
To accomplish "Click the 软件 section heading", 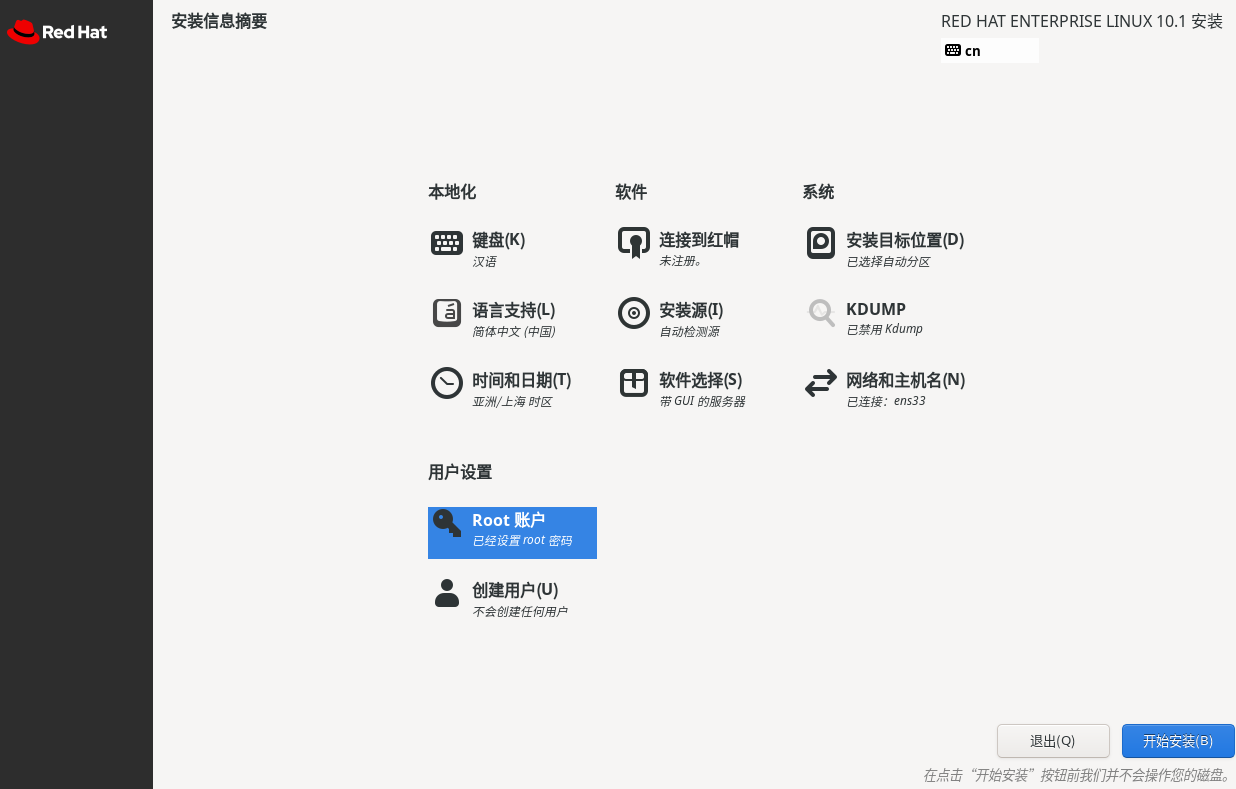I will (631, 192).
